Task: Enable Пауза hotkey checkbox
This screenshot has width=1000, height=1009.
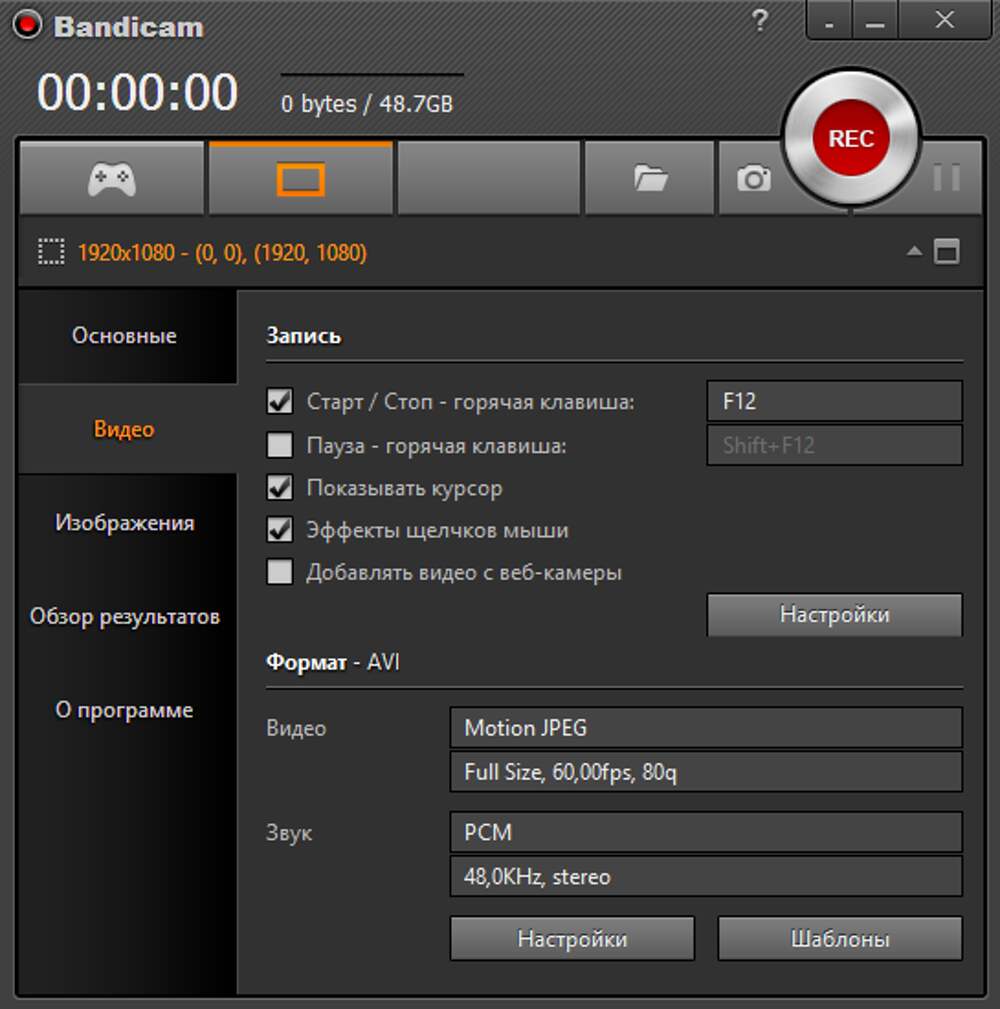Action: point(280,445)
